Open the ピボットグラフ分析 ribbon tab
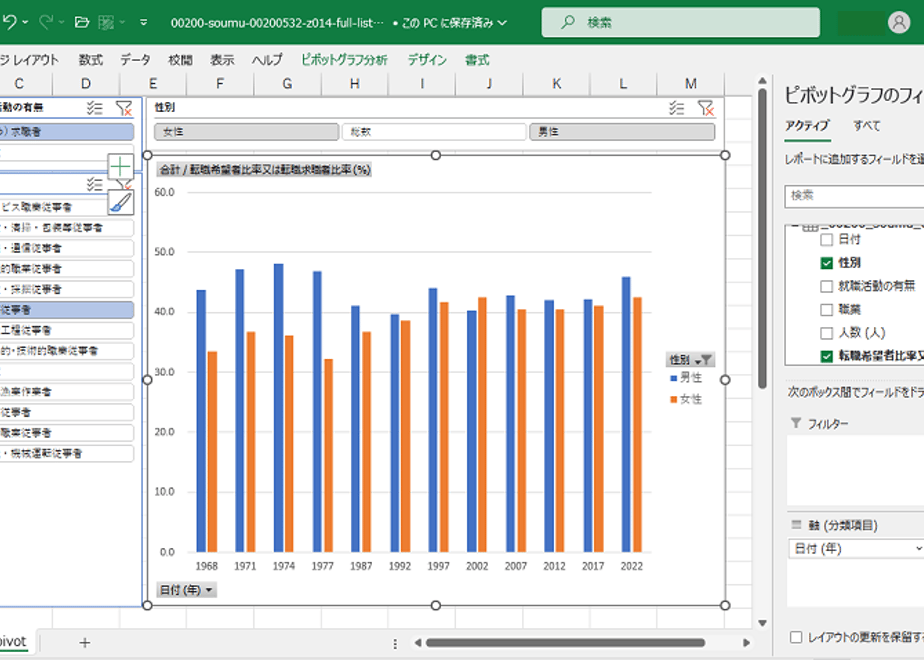 pyautogui.click(x=345, y=60)
